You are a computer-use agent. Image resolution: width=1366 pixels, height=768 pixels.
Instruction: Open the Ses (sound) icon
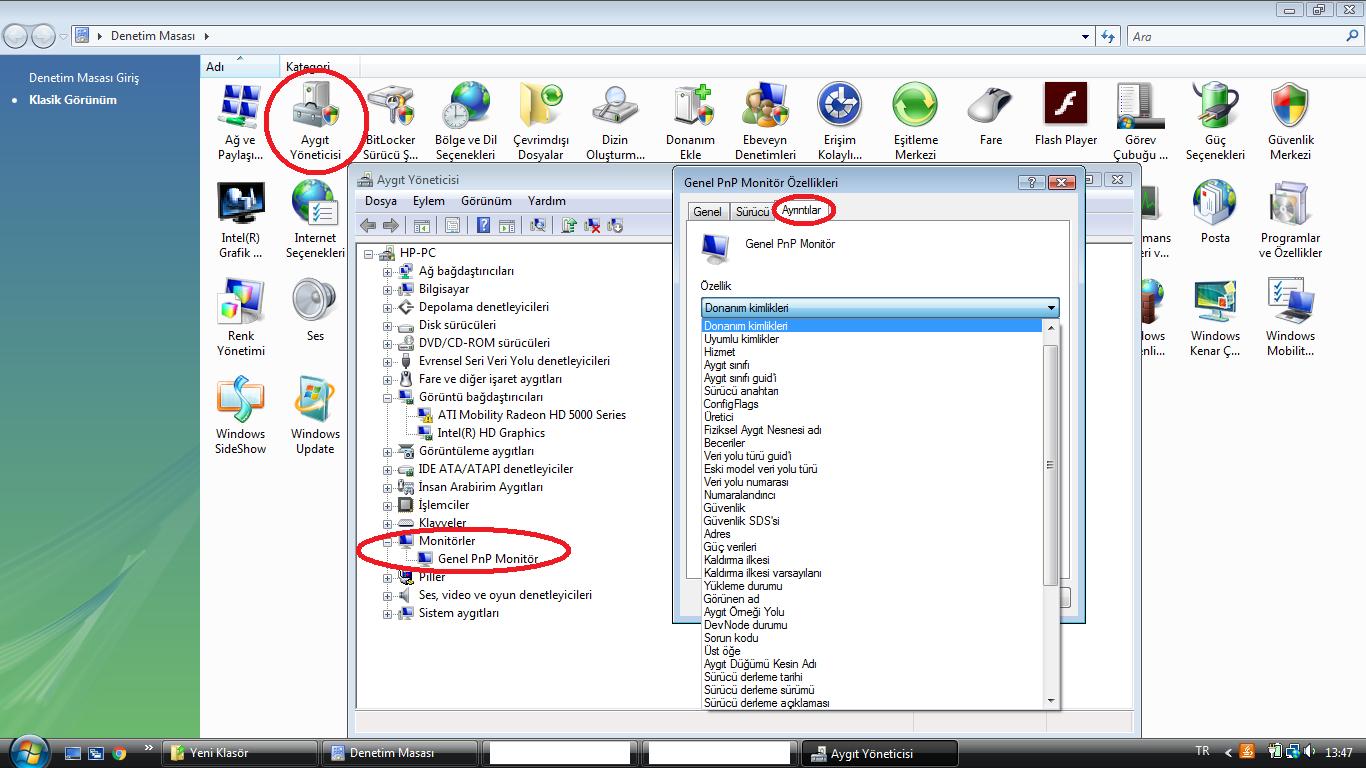[x=315, y=312]
